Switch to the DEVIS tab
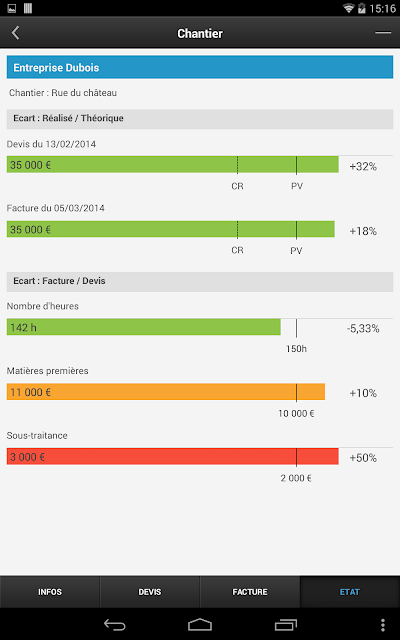The image size is (400, 640). [x=150, y=592]
